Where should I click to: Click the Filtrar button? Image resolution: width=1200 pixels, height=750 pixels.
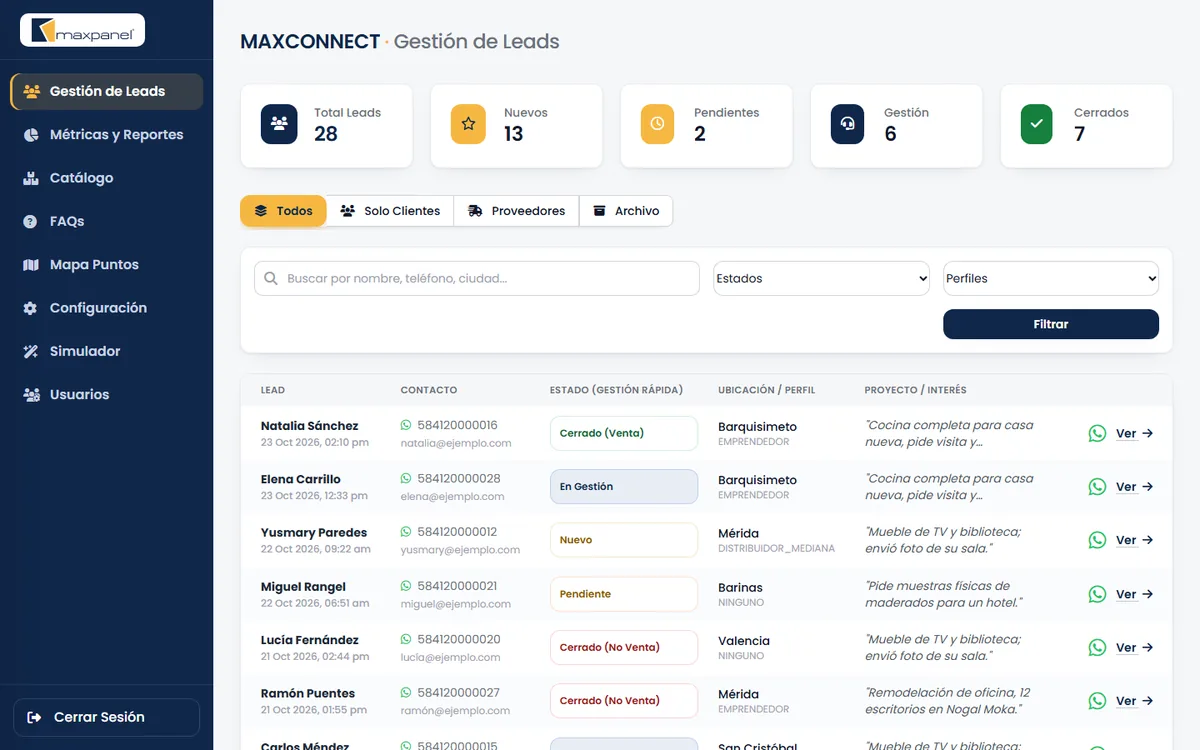(1051, 324)
